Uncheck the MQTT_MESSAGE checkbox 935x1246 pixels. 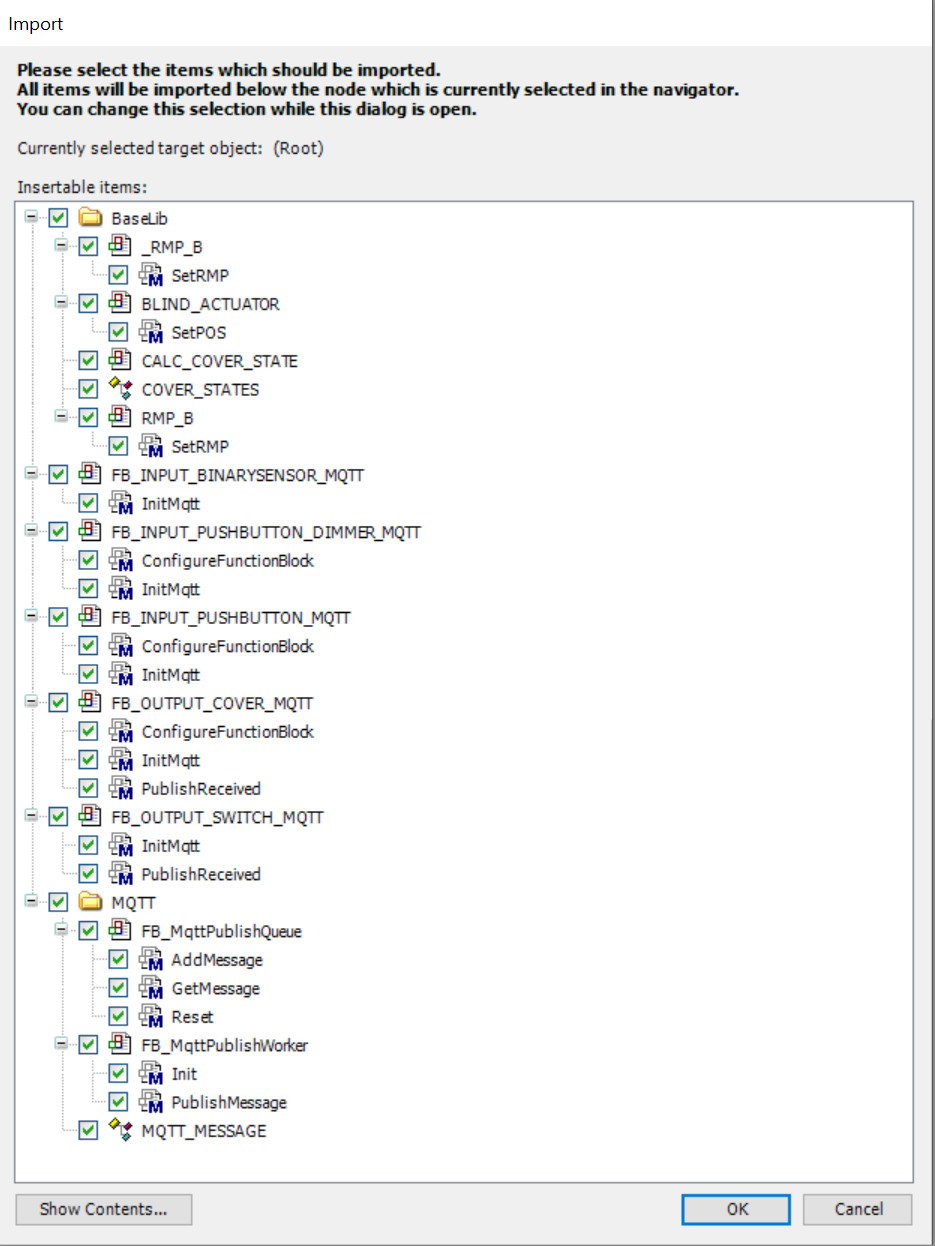pos(89,1131)
